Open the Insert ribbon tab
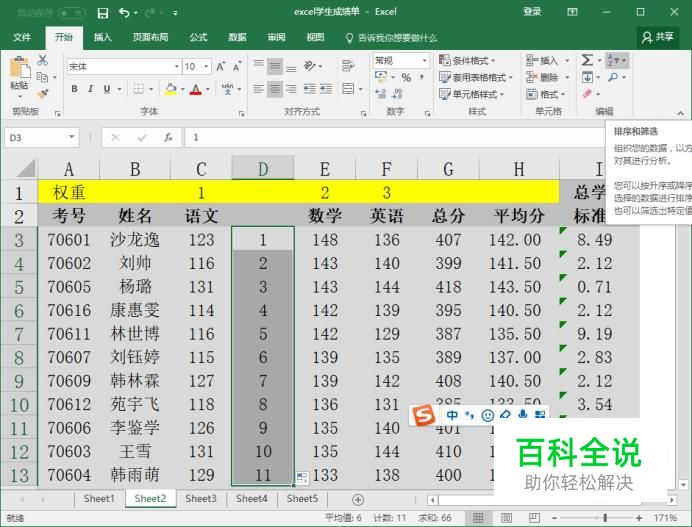Image resolution: width=692 pixels, height=527 pixels. point(102,37)
